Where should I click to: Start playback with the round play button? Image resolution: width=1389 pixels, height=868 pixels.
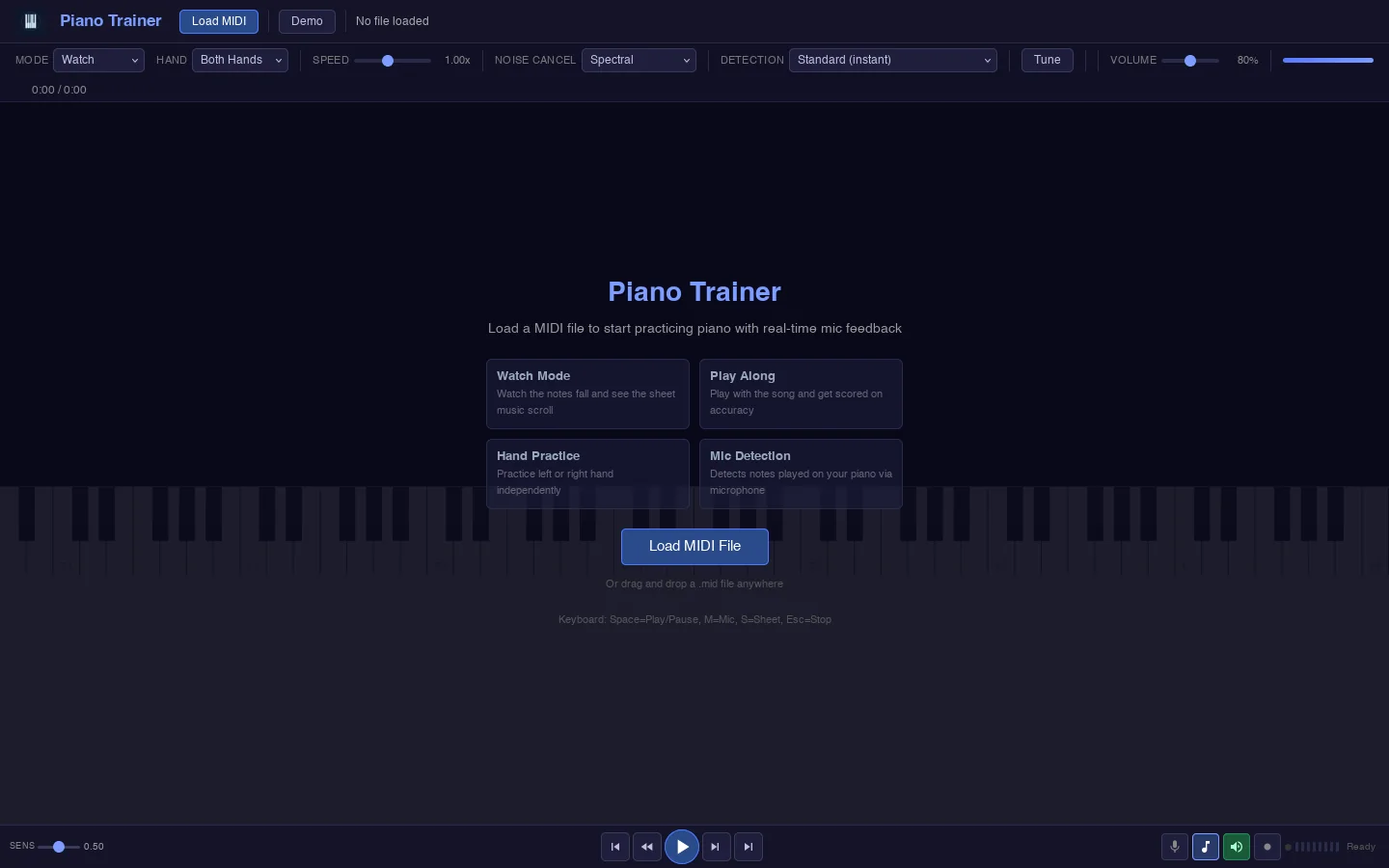click(x=682, y=847)
